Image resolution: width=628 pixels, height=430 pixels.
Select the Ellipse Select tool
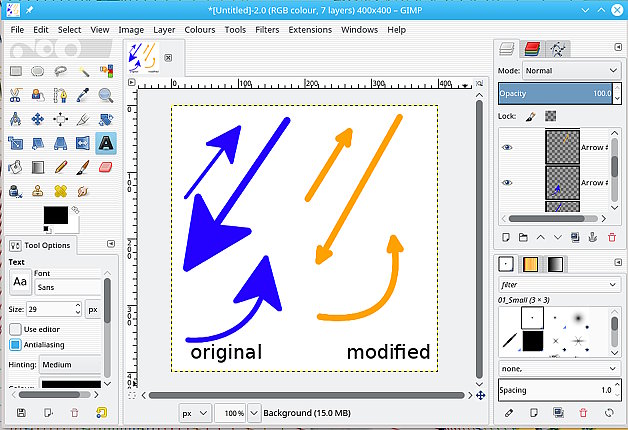pyautogui.click(x=38, y=71)
